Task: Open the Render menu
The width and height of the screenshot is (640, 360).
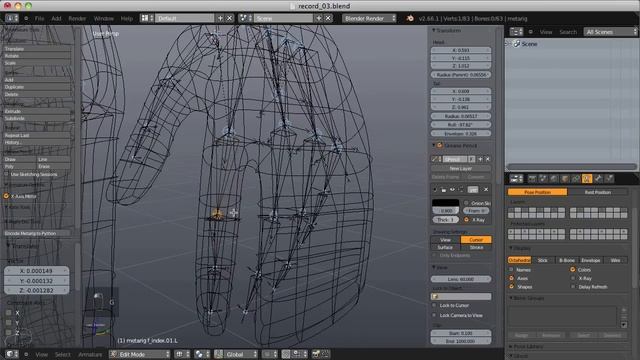Action: tap(77, 18)
